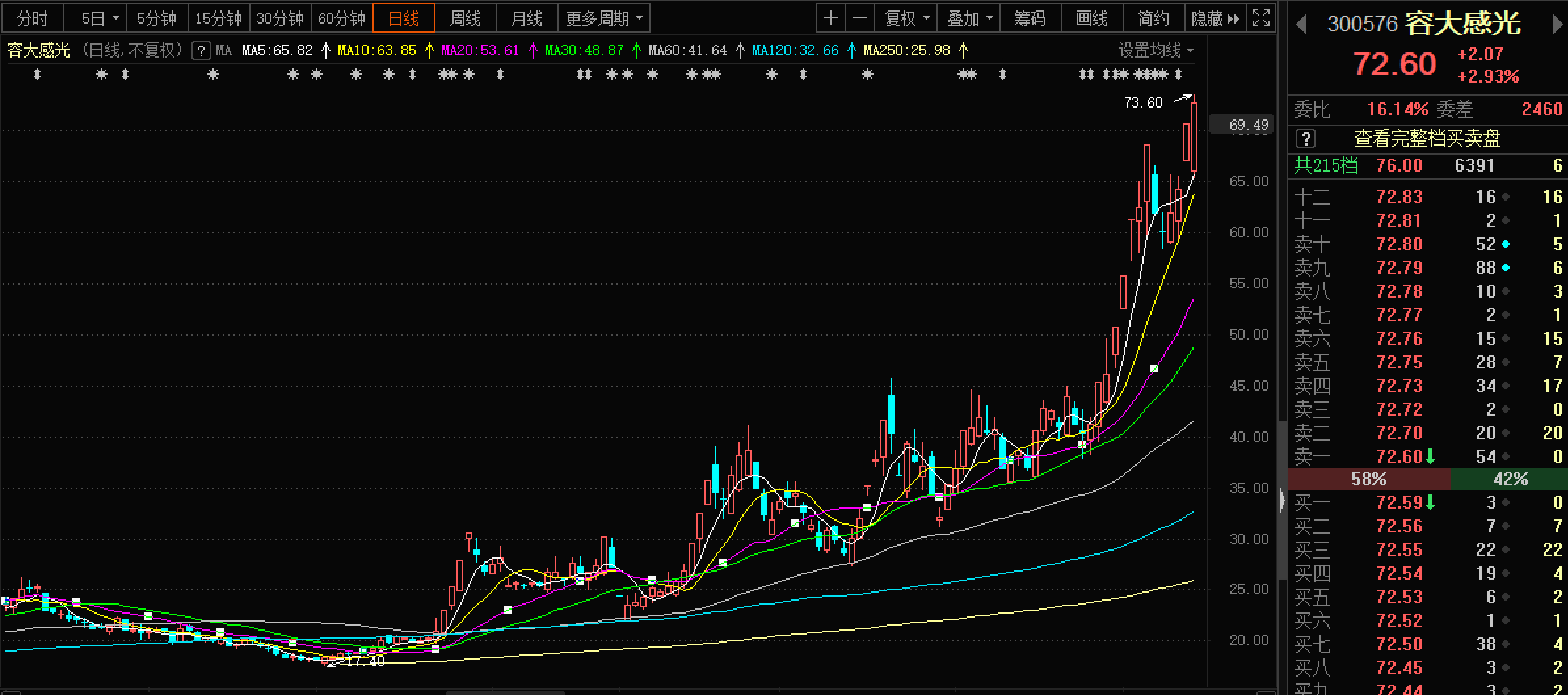Click 委差 2460 value
The width and height of the screenshot is (1568, 695).
[1542, 109]
